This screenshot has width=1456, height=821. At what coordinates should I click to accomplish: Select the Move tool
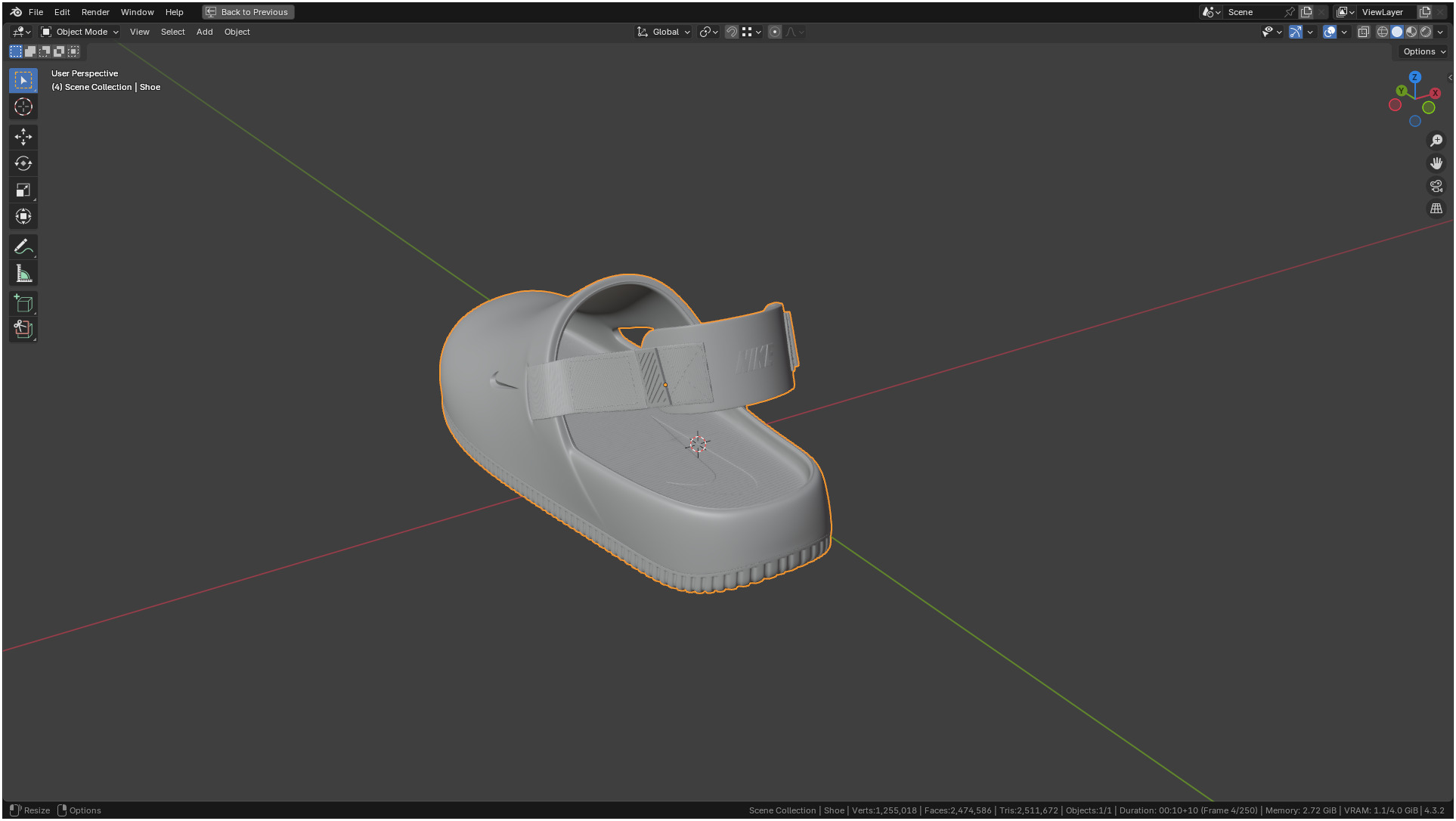pyautogui.click(x=23, y=137)
